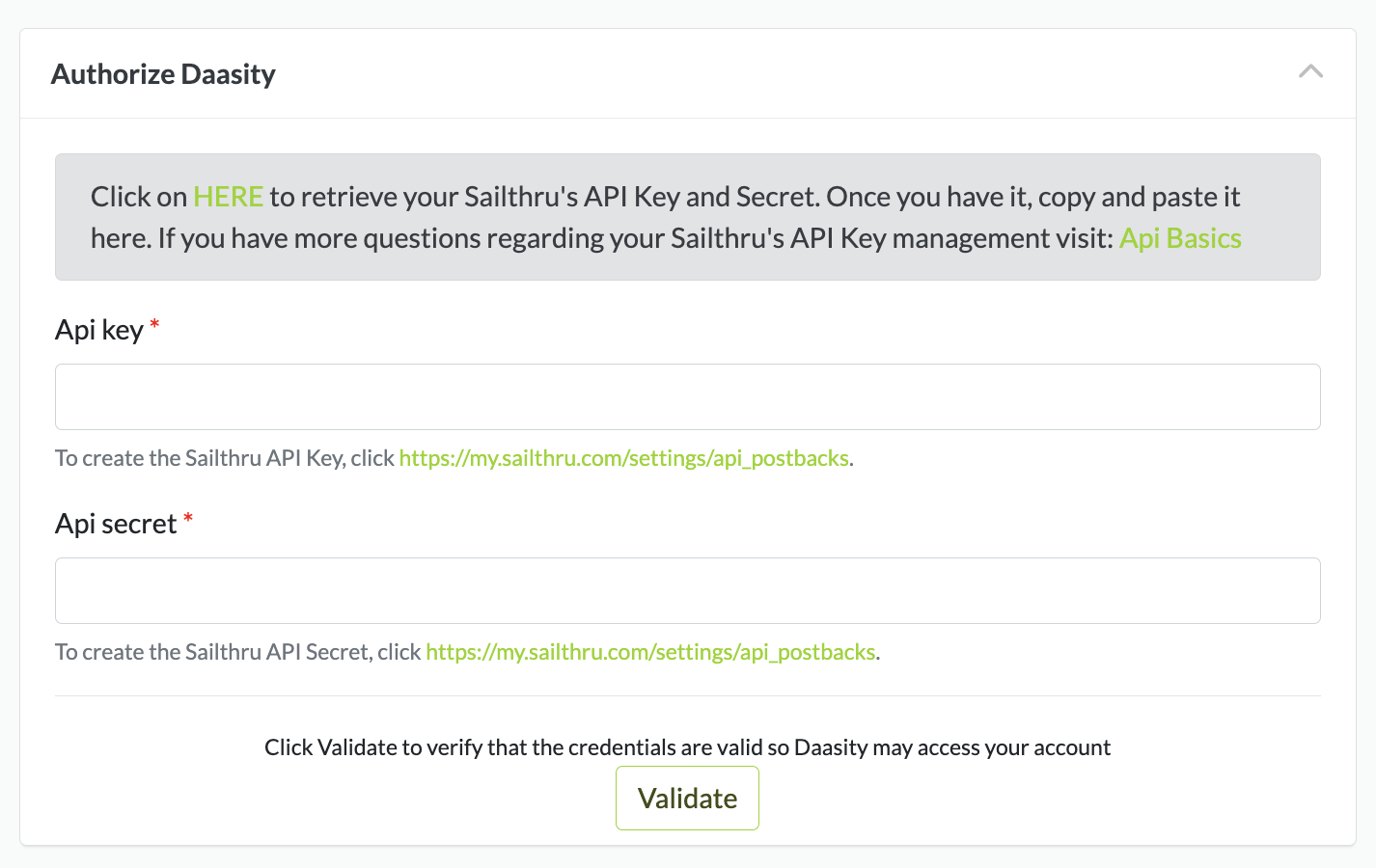Screen dimensions: 1376x868
Task: Click 'To create the Sailthru API Secret' helper text
Action: tap(237, 652)
